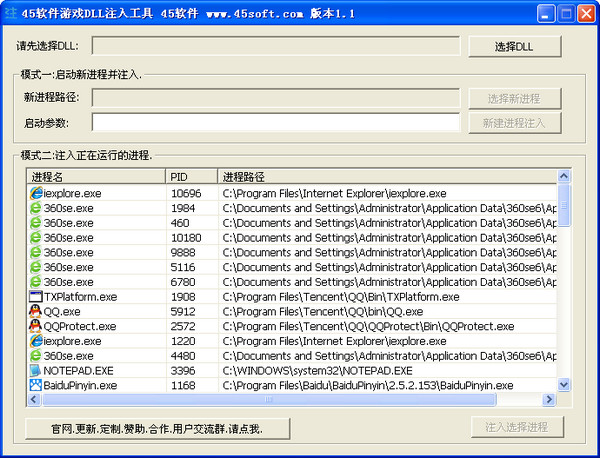Click PID value 1908
The width and height of the screenshot is (600, 458).
coord(183,297)
